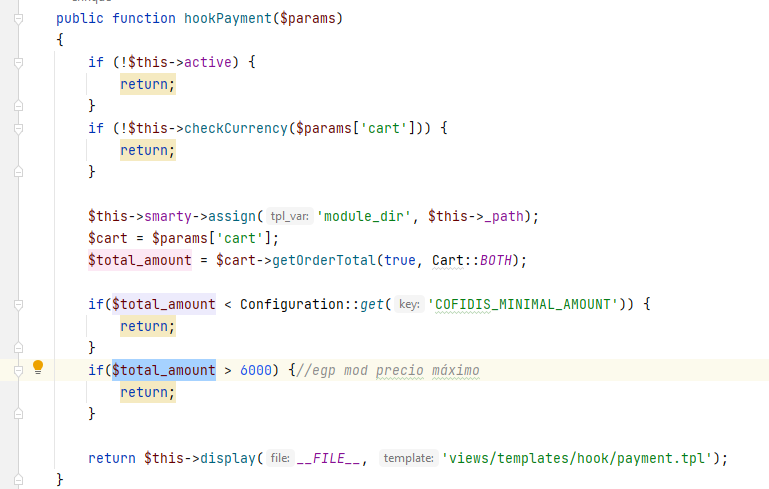Click $total_amount before Configuration::get
Screen dimensions: 769x489
pyautogui.click(x=164, y=305)
